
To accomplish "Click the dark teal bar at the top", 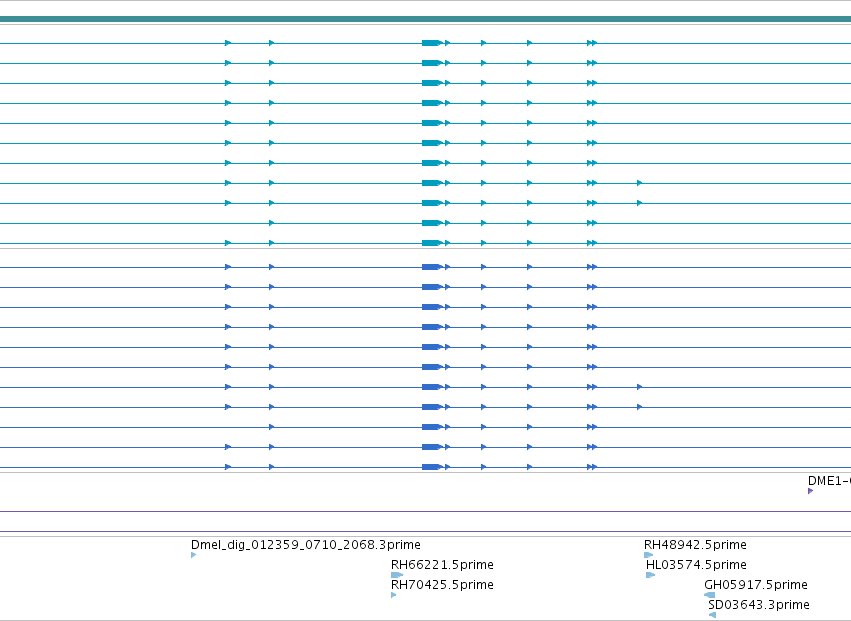I will tap(426, 19).
